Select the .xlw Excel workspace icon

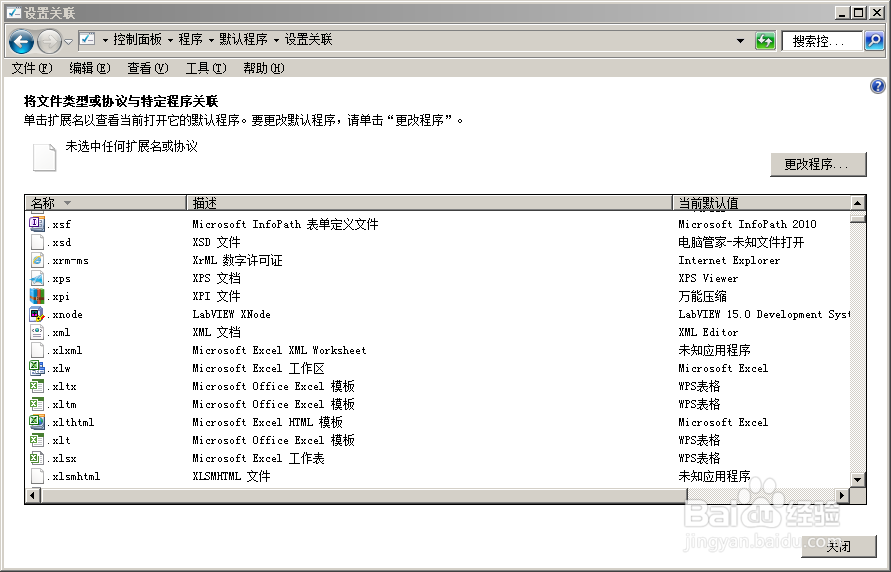(x=37, y=368)
